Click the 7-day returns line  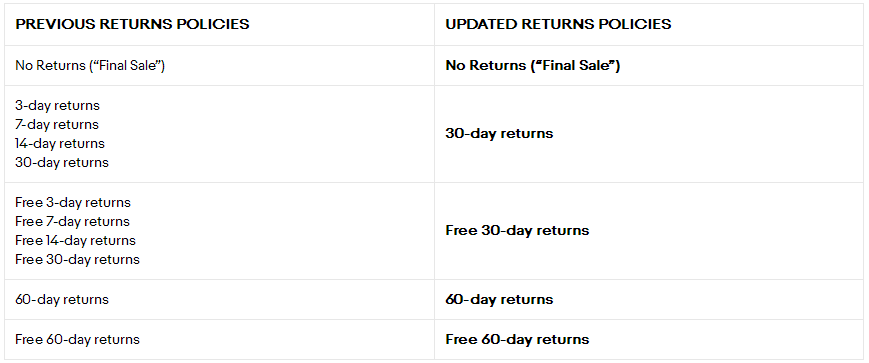[57, 124]
